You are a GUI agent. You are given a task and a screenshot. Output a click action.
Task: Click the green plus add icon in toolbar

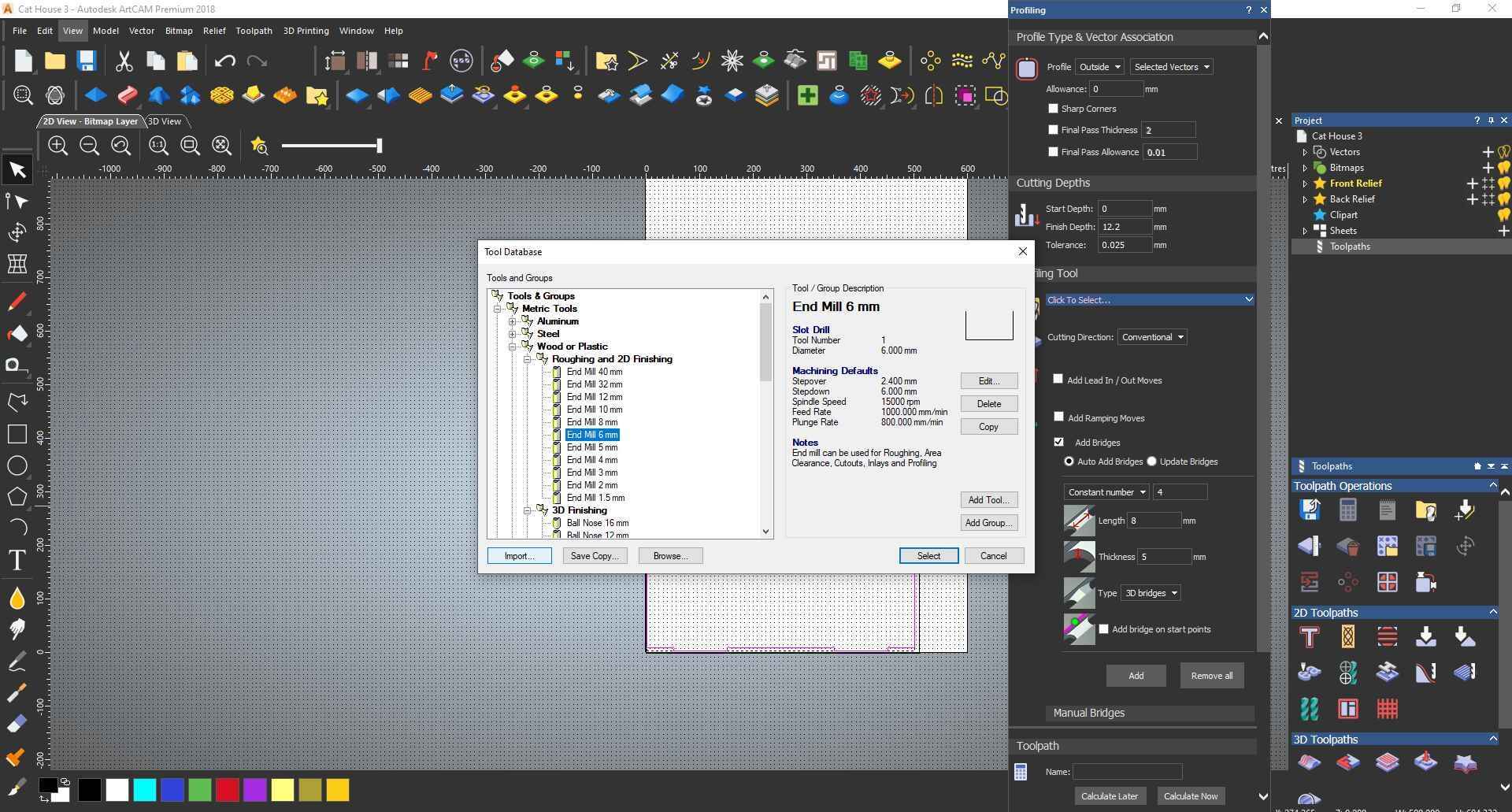click(807, 95)
